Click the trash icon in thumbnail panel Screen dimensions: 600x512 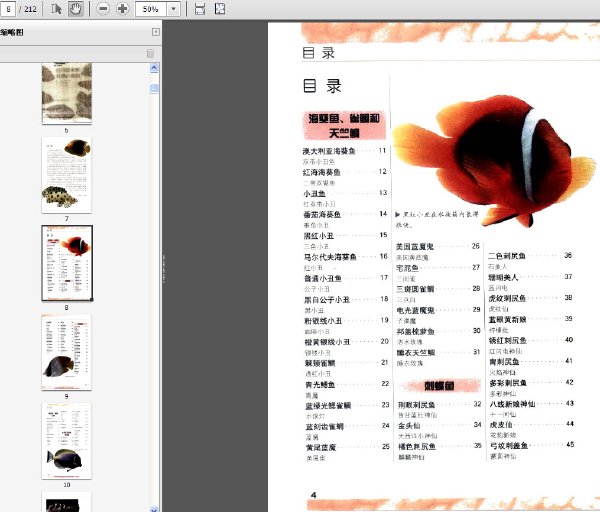pos(150,53)
